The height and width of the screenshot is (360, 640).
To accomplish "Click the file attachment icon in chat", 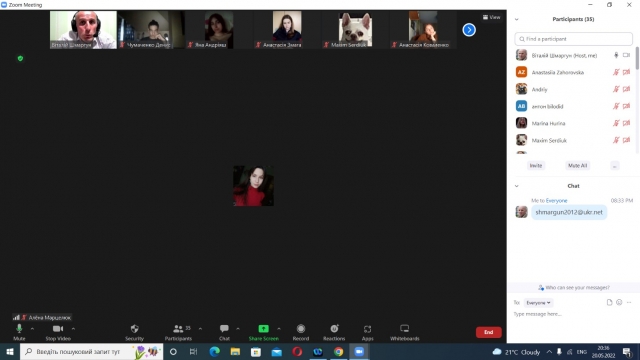I will coord(609,302).
